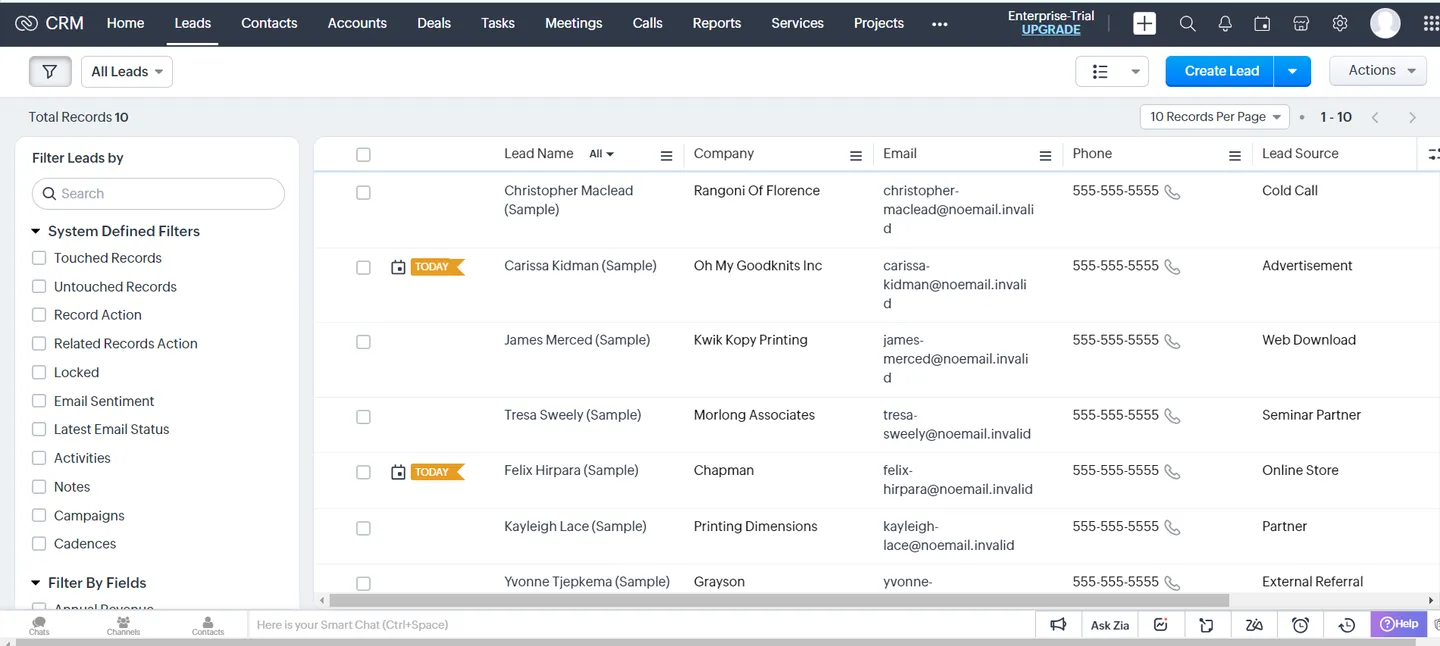Select James Merced row checkbox
1440x646 pixels.
pos(363,341)
